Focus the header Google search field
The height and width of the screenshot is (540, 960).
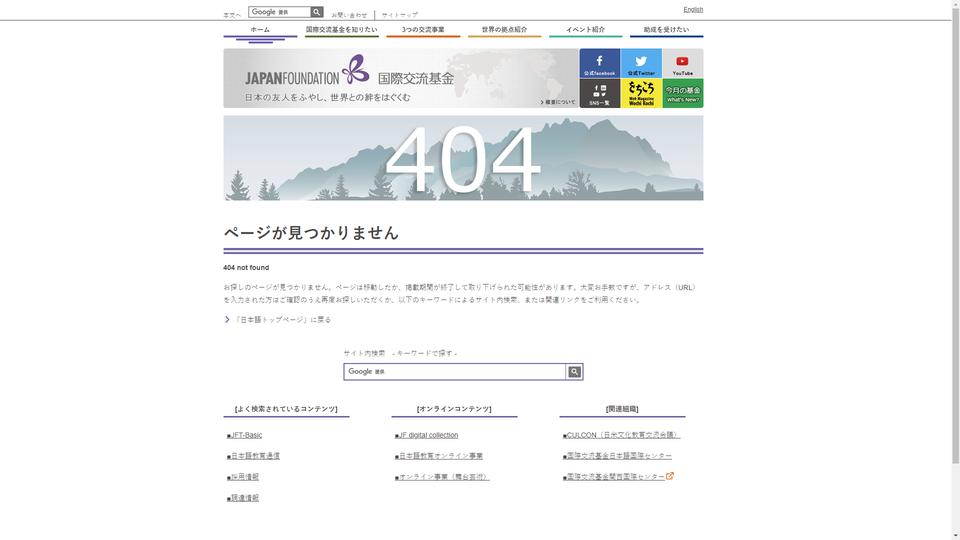click(279, 12)
